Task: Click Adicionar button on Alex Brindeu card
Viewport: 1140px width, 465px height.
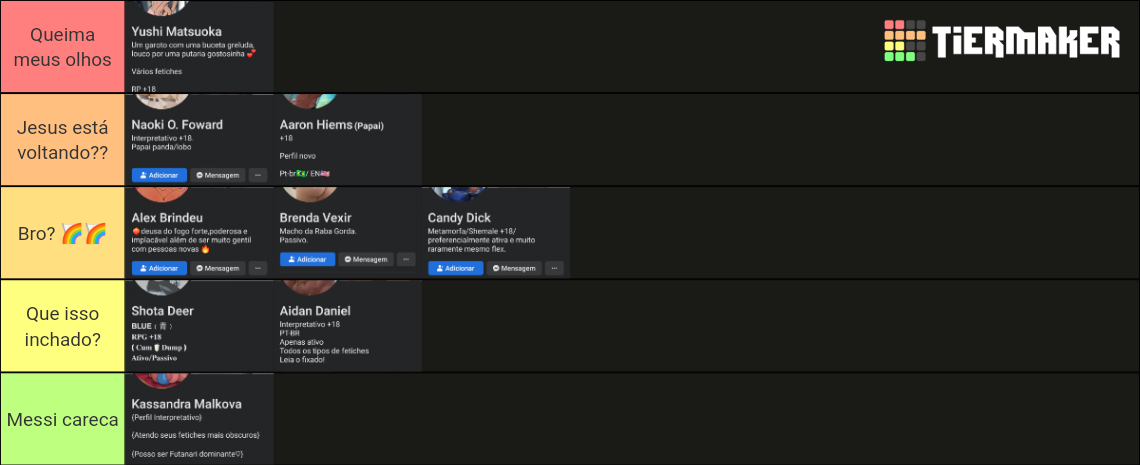Action: 159,268
